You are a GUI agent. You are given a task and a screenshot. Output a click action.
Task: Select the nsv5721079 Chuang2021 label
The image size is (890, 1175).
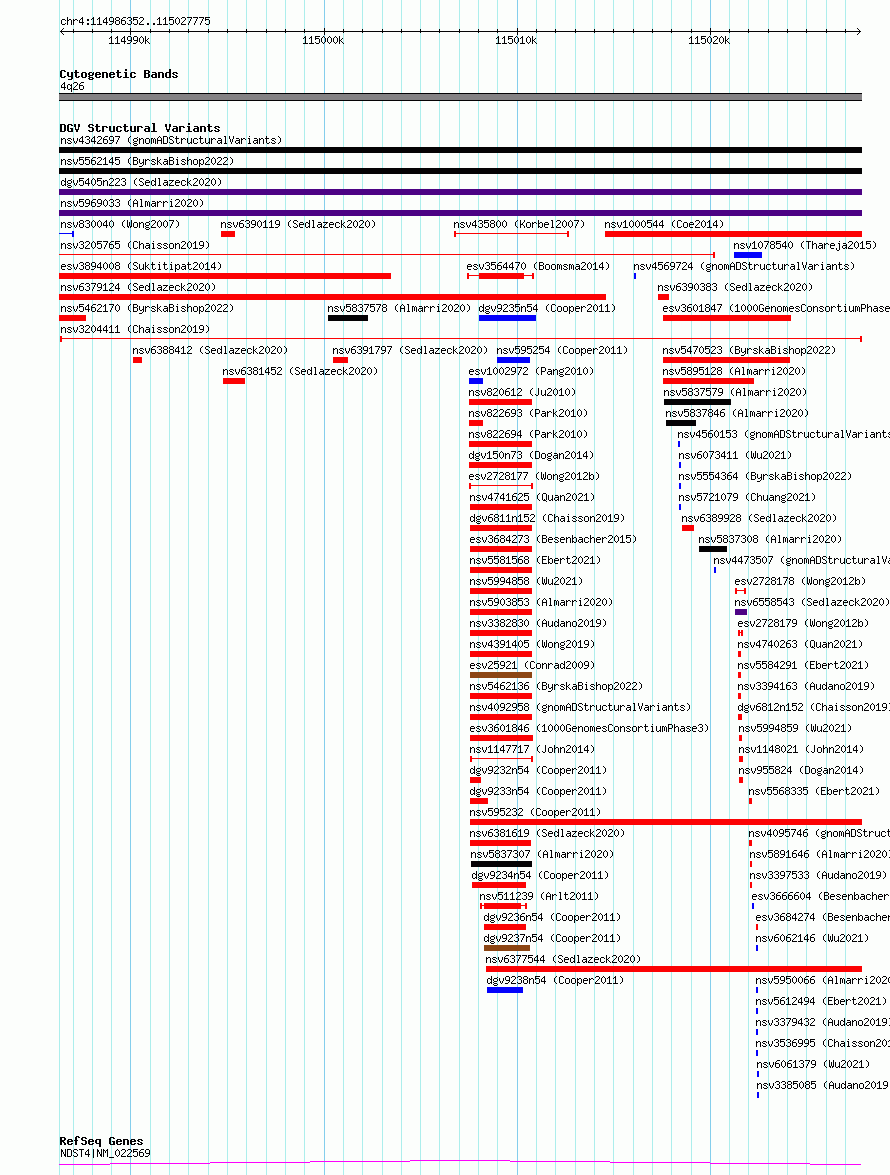click(747, 497)
